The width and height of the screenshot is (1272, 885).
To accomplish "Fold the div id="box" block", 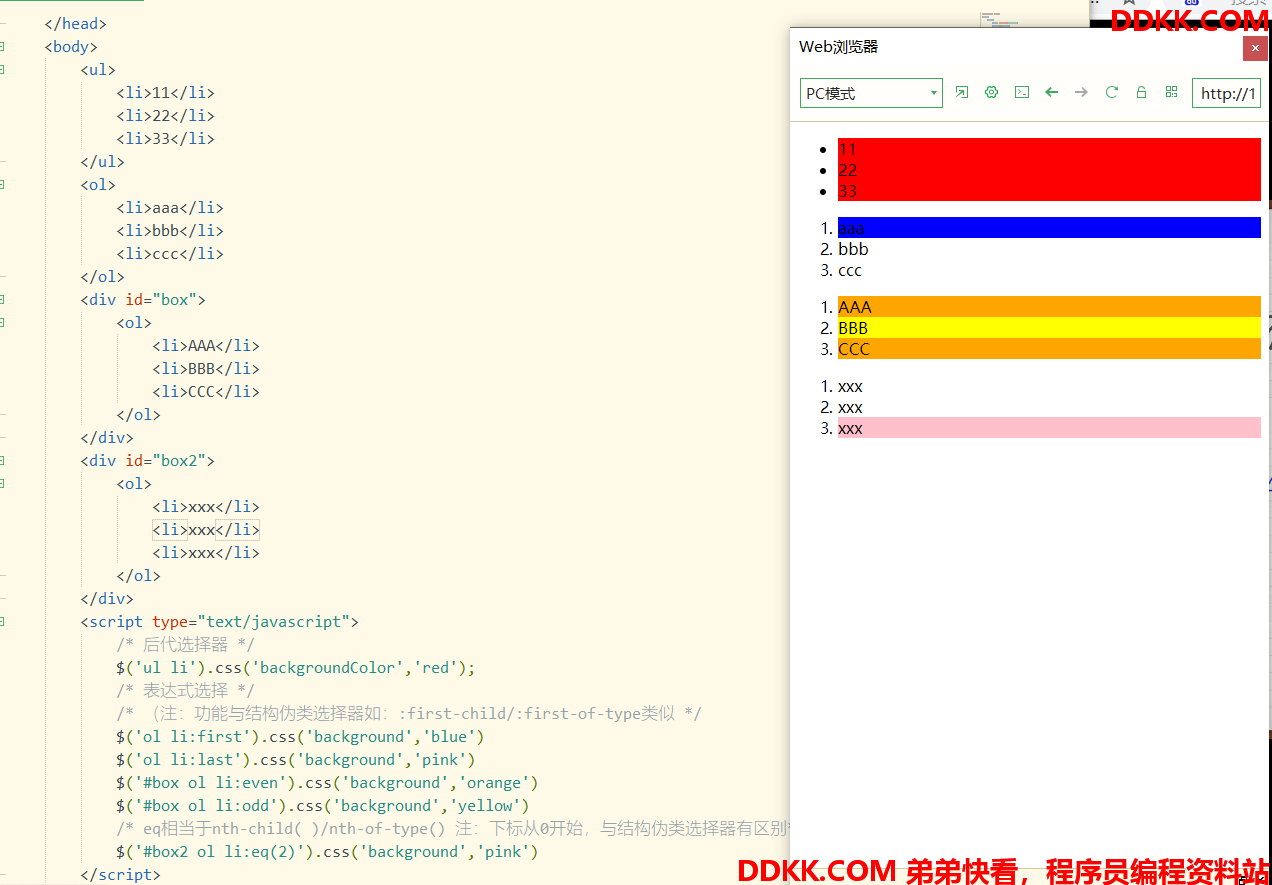I will point(2,300).
